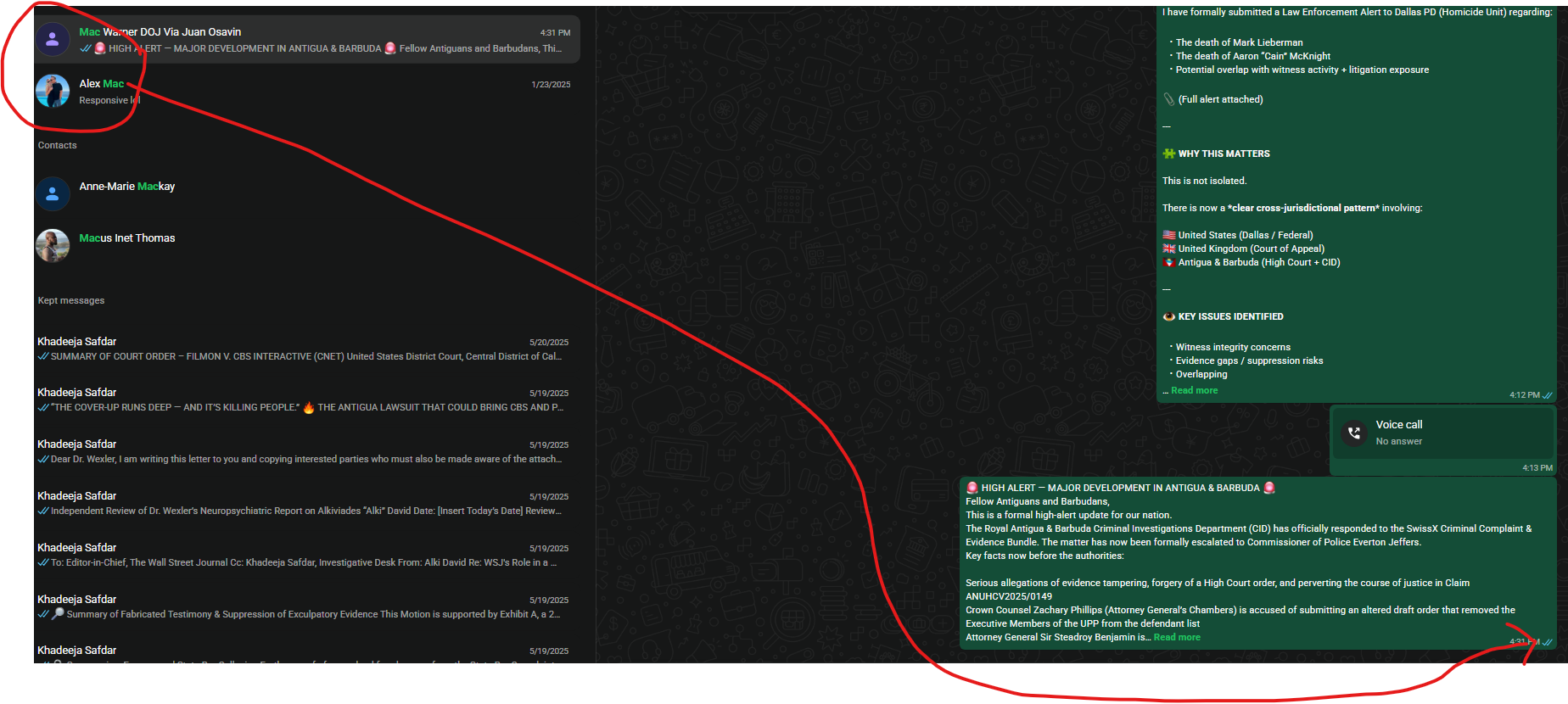This screenshot has width=1568, height=704.
Task: Click the WHY THIS MATTERS puzzle icon
Action: click(x=1168, y=154)
